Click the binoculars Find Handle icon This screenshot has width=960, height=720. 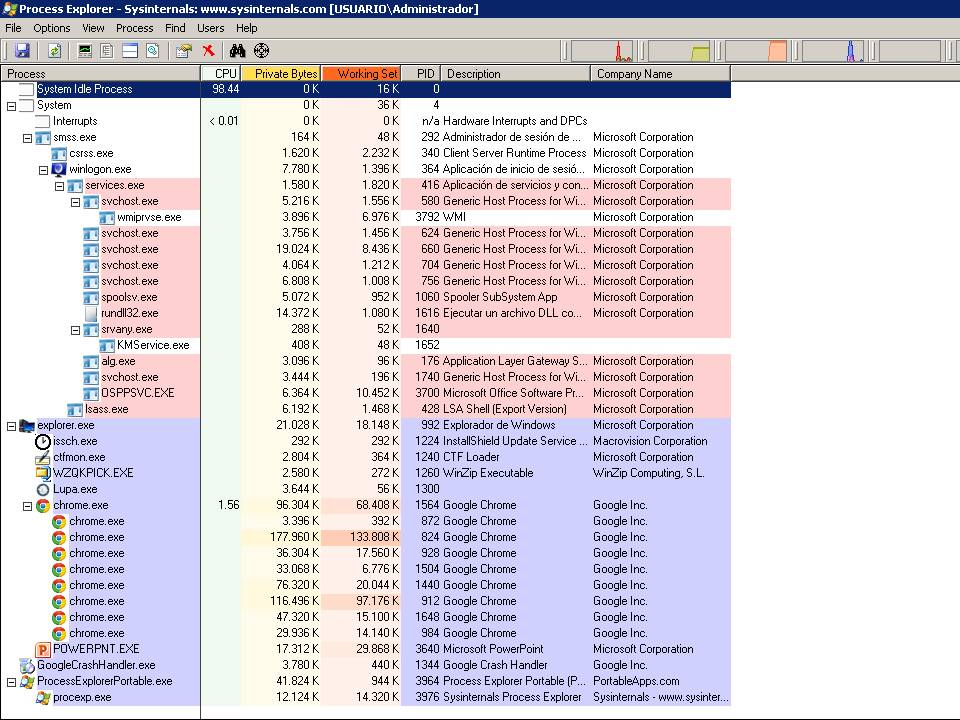(x=238, y=51)
